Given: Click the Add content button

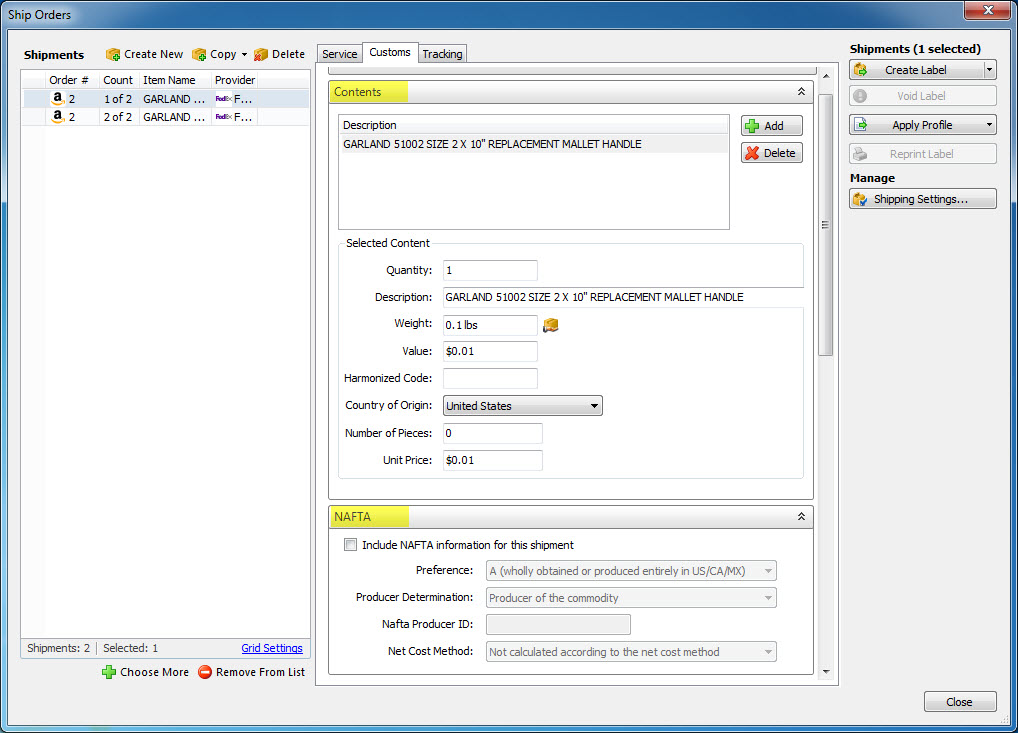Looking at the screenshot, I should click(771, 126).
